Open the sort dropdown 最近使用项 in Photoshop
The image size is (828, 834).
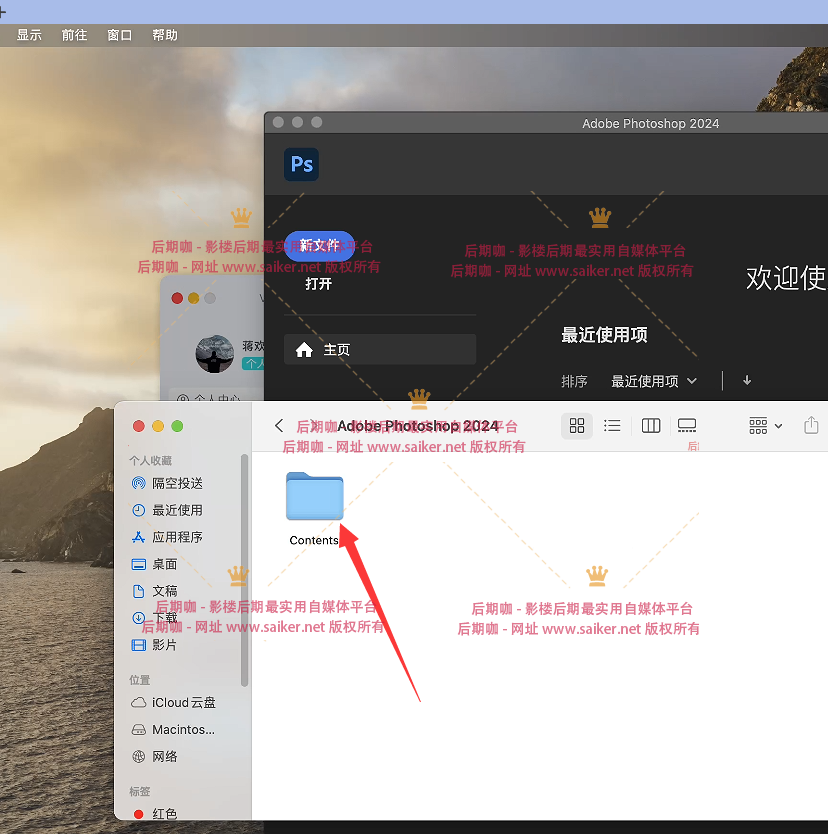(x=654, y=381)
